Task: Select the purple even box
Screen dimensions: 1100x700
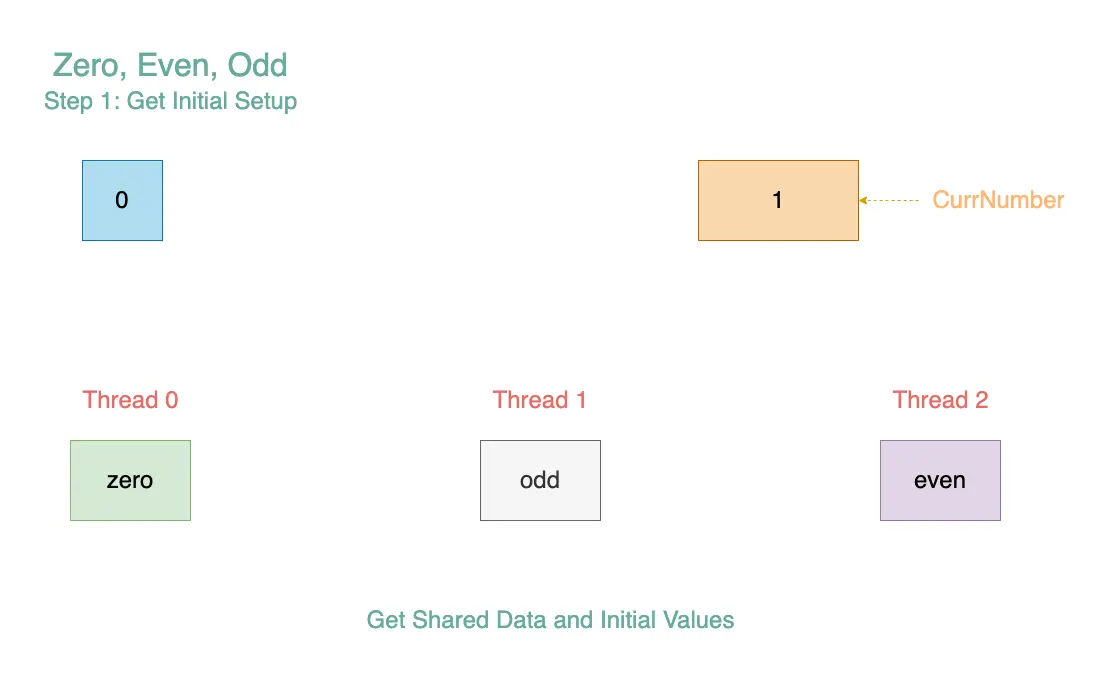Action: click(940, 480)
